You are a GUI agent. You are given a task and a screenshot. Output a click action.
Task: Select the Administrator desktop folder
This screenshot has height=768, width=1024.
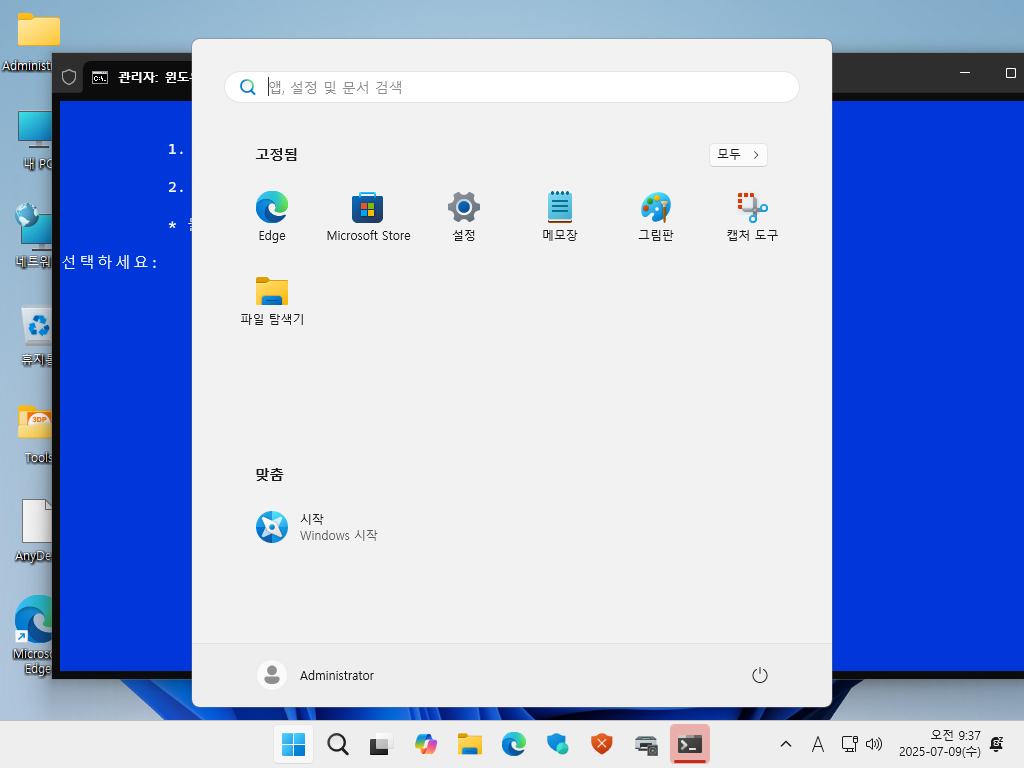pos(27,40)
